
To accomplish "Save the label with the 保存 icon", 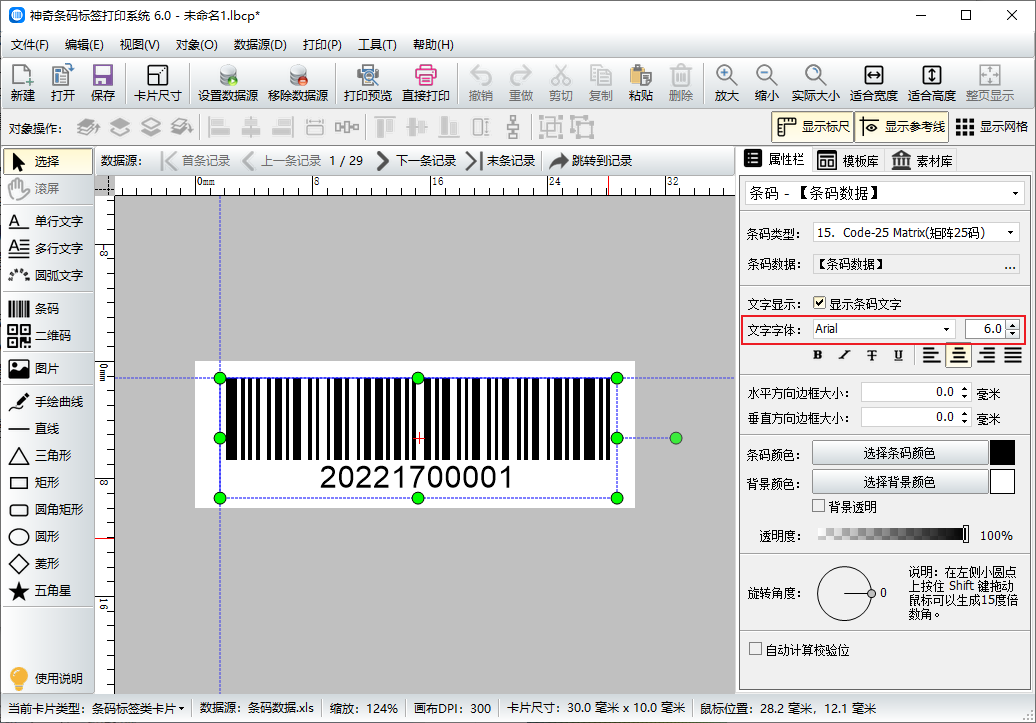I will pyautogui.click(x=103, y=83).
